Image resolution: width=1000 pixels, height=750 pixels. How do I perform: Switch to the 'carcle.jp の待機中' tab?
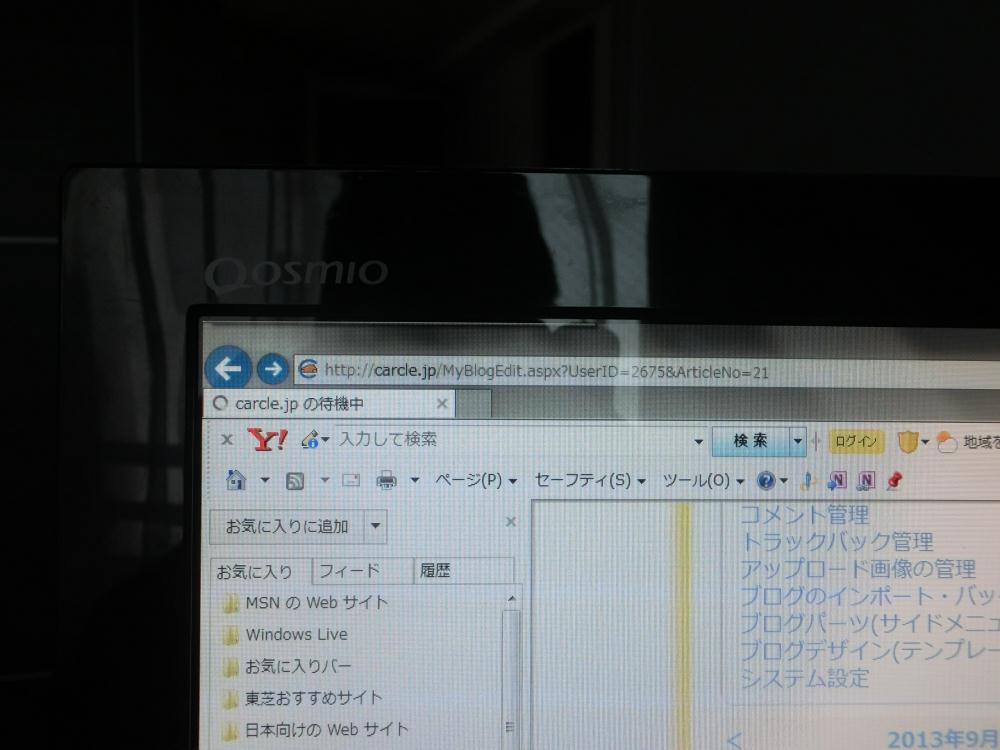coord(330,404)
